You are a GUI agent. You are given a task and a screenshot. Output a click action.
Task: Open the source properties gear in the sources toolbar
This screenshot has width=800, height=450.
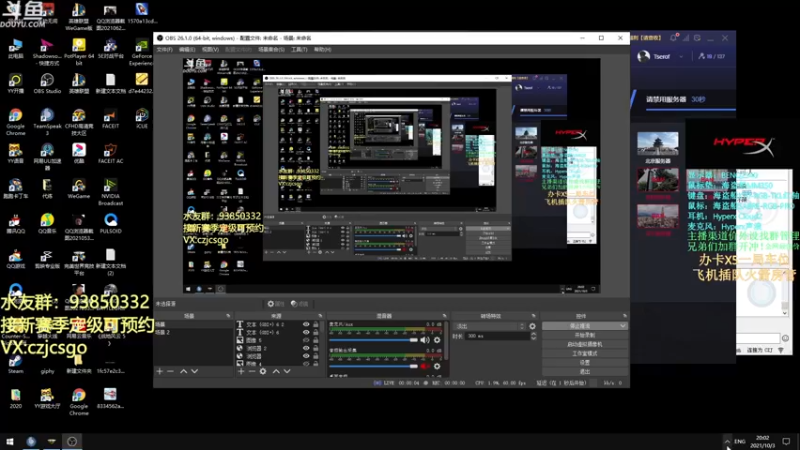pyautogui.click(x=263, y=371)
